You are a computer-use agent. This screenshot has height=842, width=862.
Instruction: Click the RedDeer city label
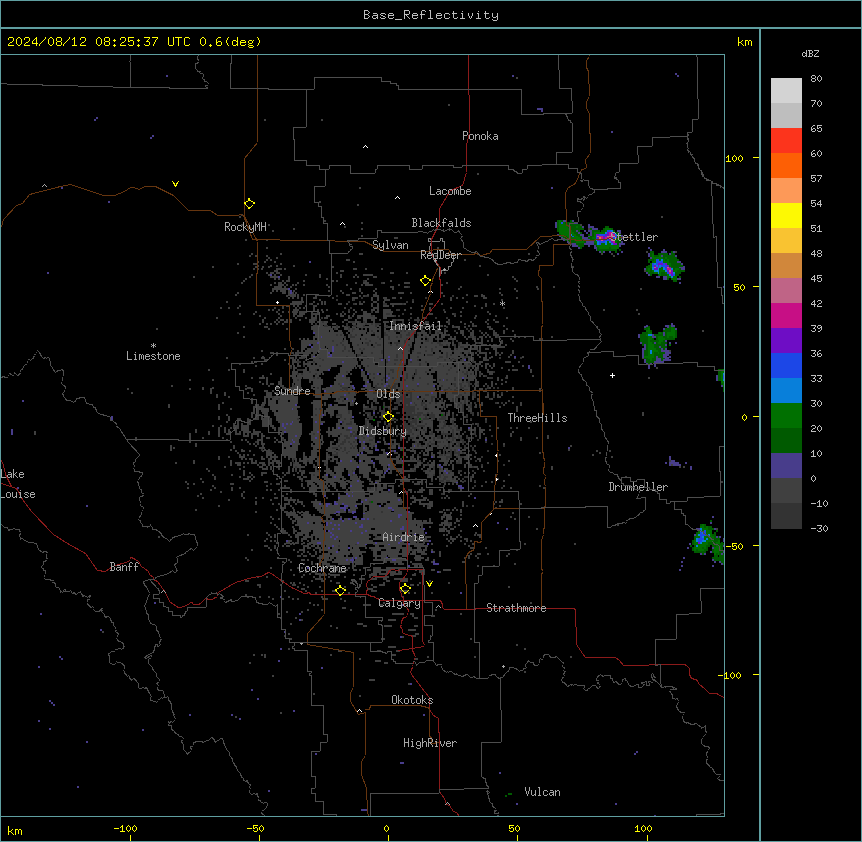tap(440, 255)
